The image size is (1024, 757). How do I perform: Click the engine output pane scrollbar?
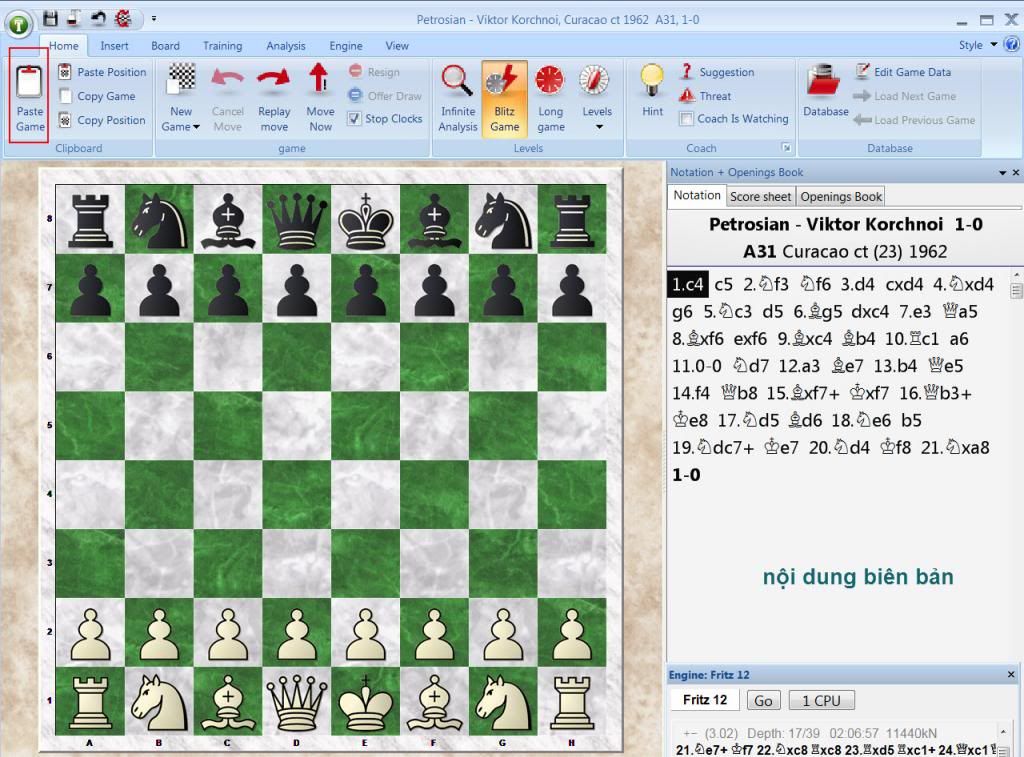pyautogui.click(x=1004, y=739)
